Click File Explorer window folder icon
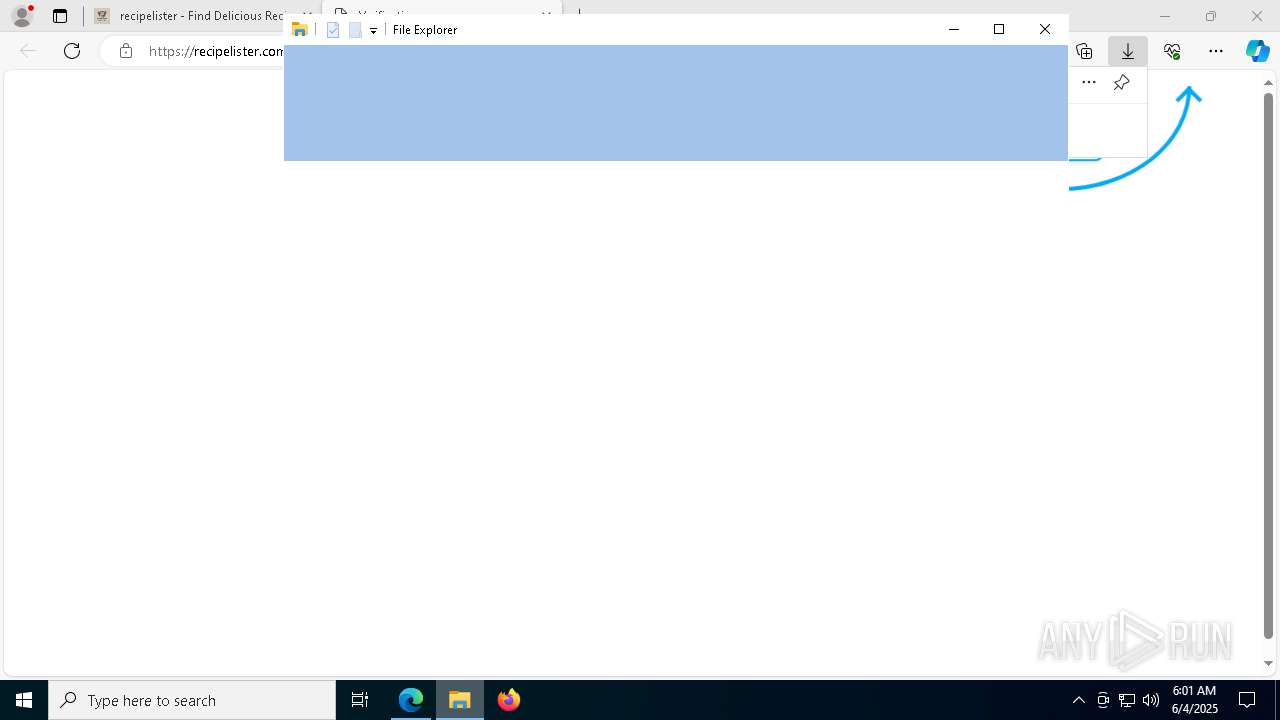 tap(299, 30)
